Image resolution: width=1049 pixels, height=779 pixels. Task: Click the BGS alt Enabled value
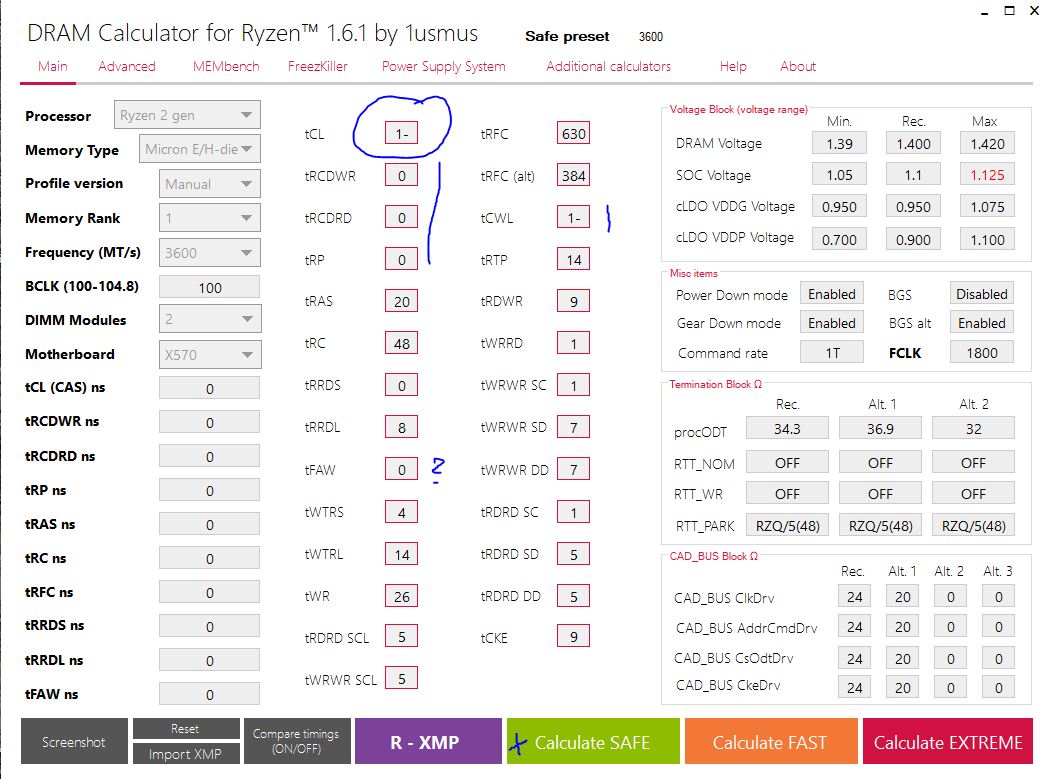point(981,323)
